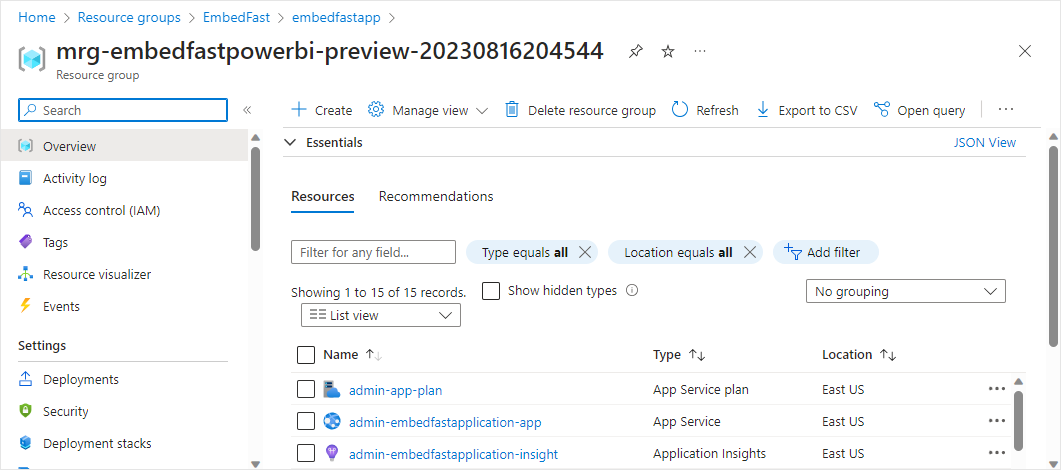Enable Show hidden types checkbox
This screenshot has width=1061, height=470.
pos(491,291)
